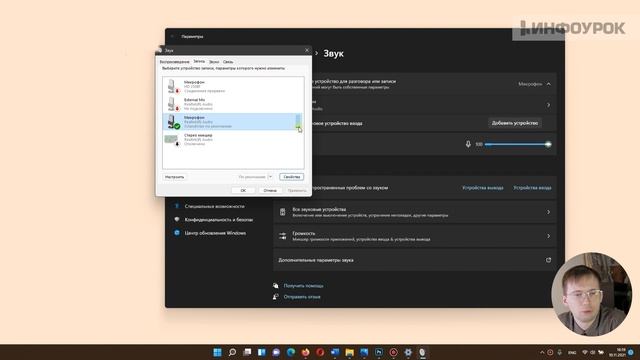Click the Центр обновления Windows sidebar icon

pos(177,233)
